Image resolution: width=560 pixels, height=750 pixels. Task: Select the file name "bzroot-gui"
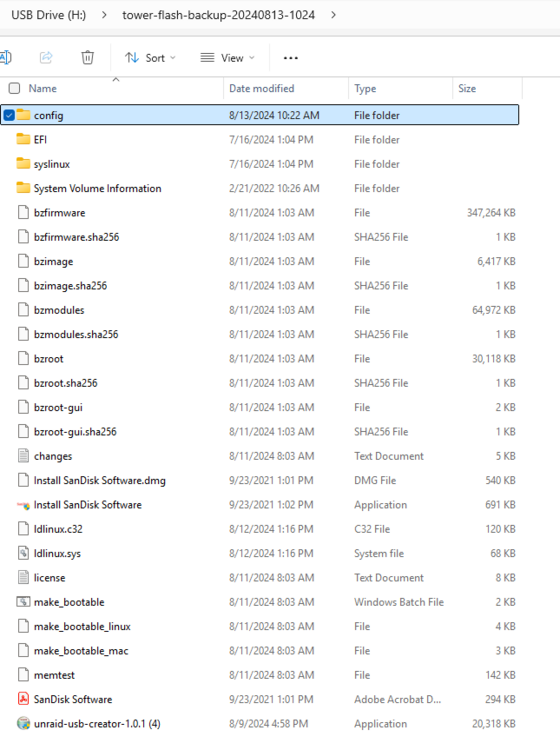(58, 408)
